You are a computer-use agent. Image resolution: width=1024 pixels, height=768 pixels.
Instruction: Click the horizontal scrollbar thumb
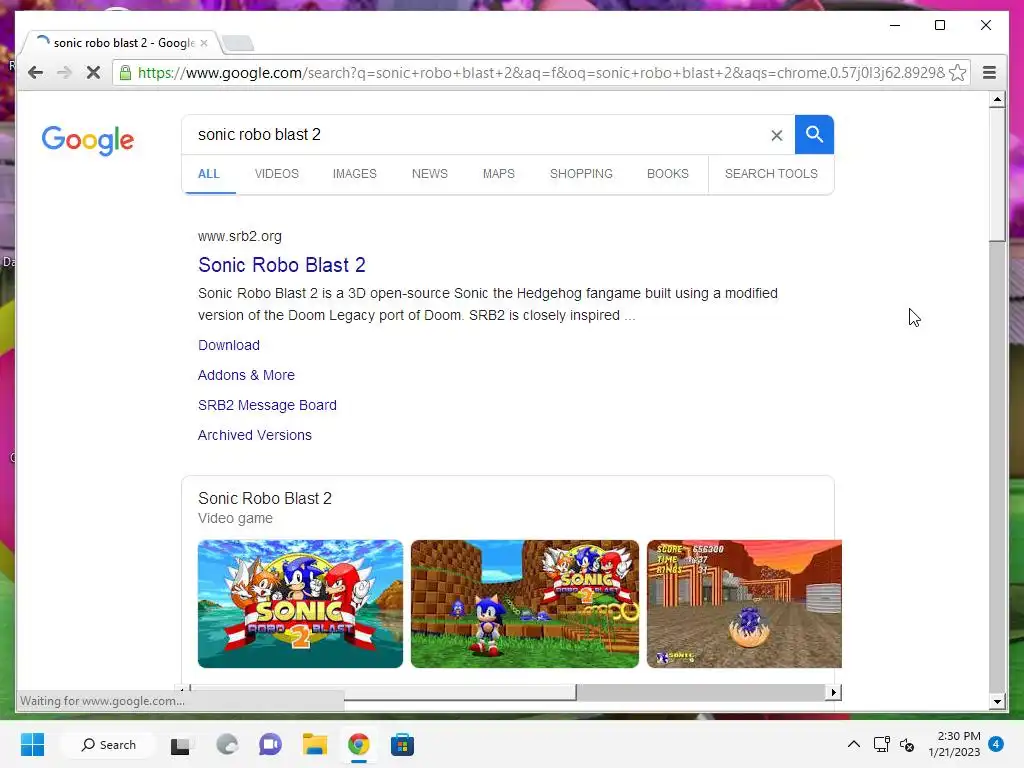click(383, 692)
